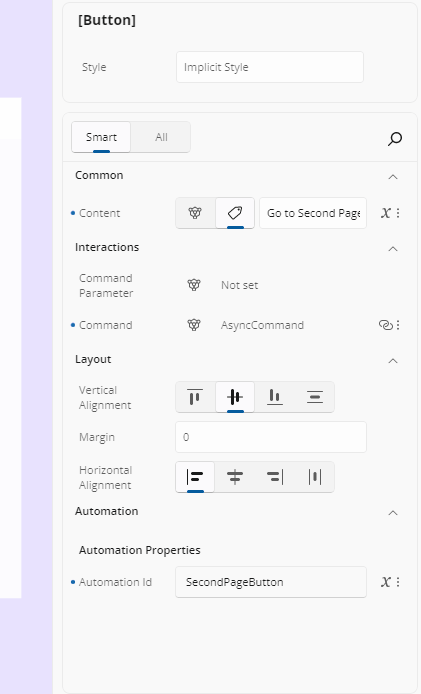This screenshot has height=694, width=421.
Task: Click the Layout section header
Action: (x=93, y=359)
